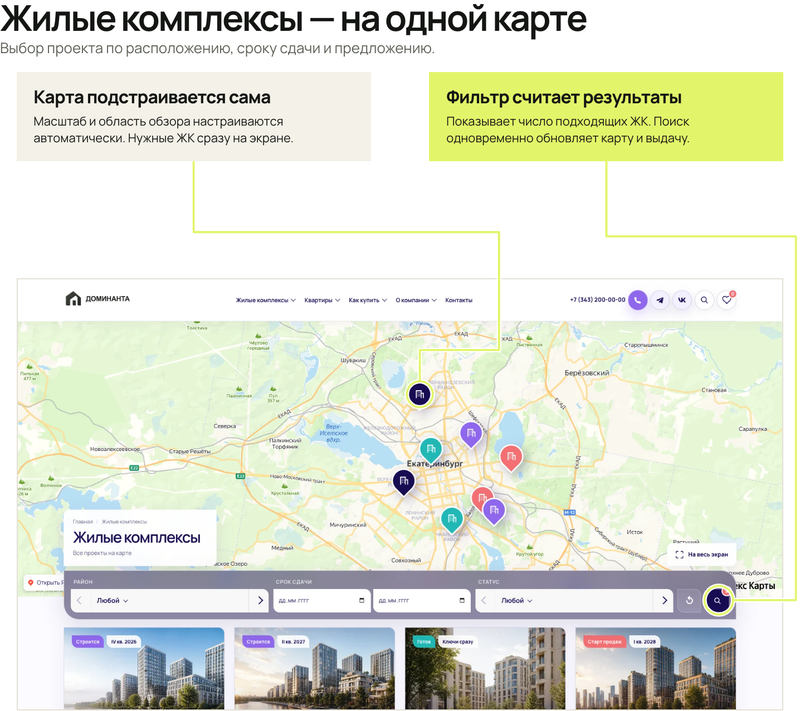Click the Доминанта house logo
Image resolution: width=800 pixels, height=711 pixels.
[x=97, y=298]
